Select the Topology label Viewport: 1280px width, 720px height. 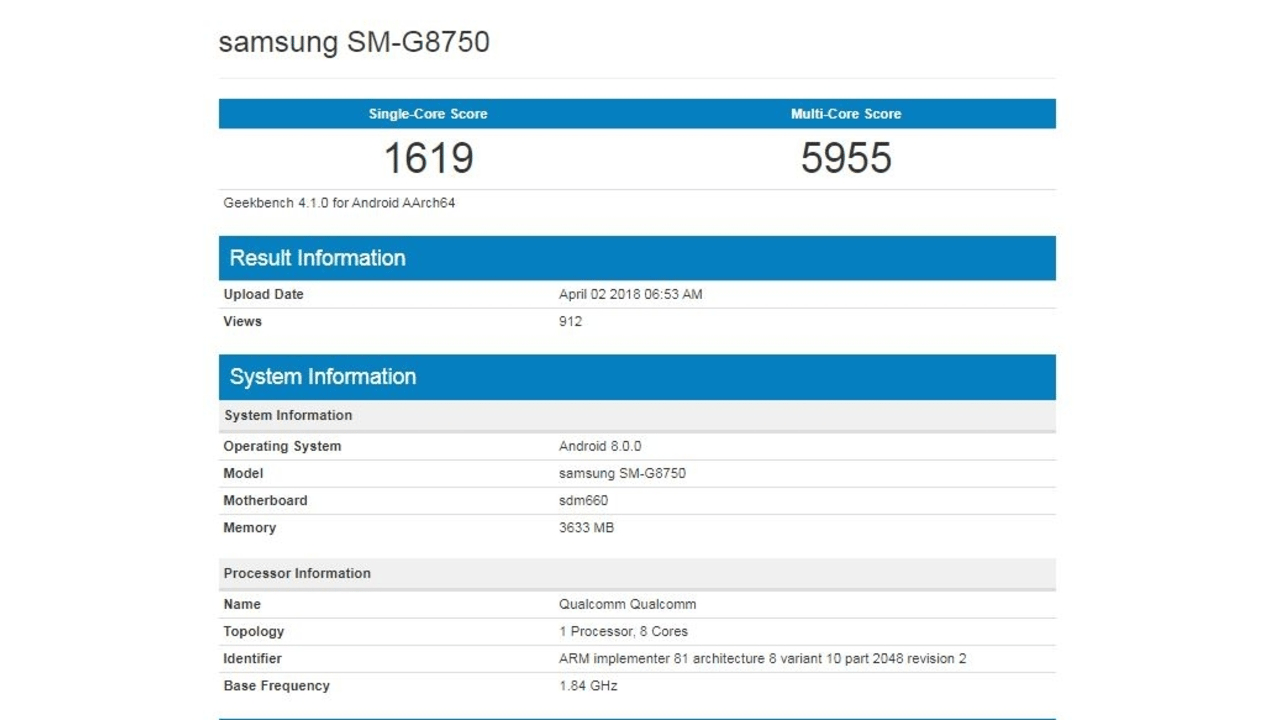point(254,631)
